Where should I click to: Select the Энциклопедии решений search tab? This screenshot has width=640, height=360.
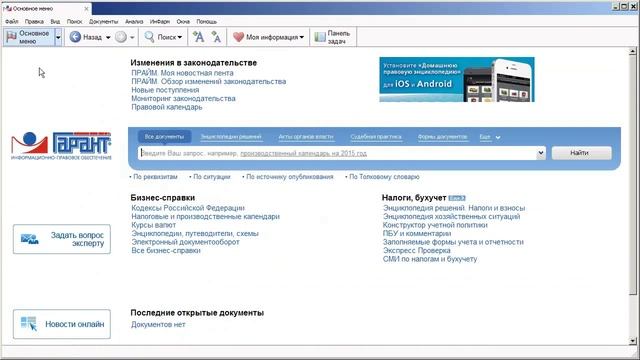231,137
